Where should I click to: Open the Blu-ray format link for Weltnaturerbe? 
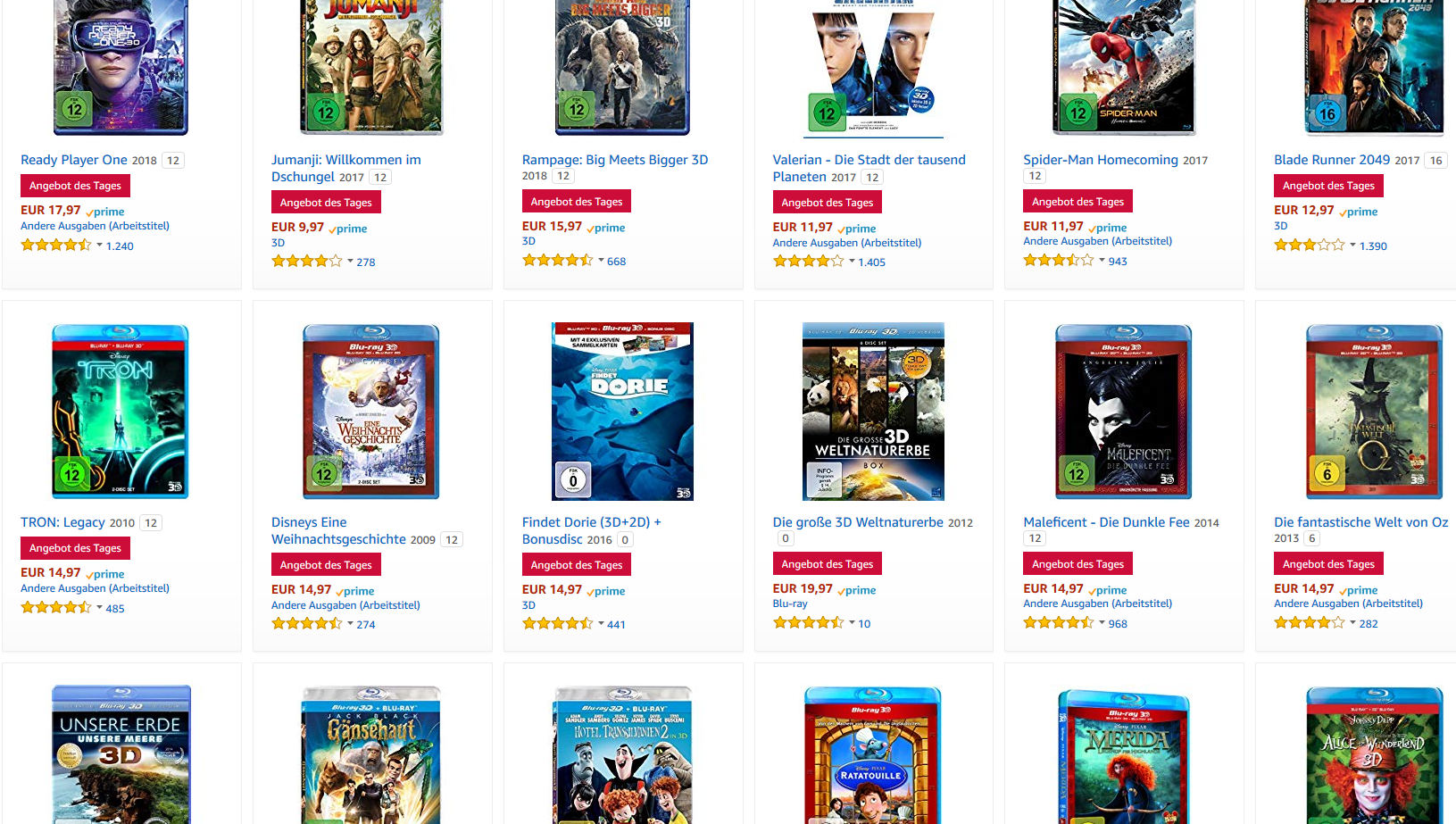coord(790,603)
